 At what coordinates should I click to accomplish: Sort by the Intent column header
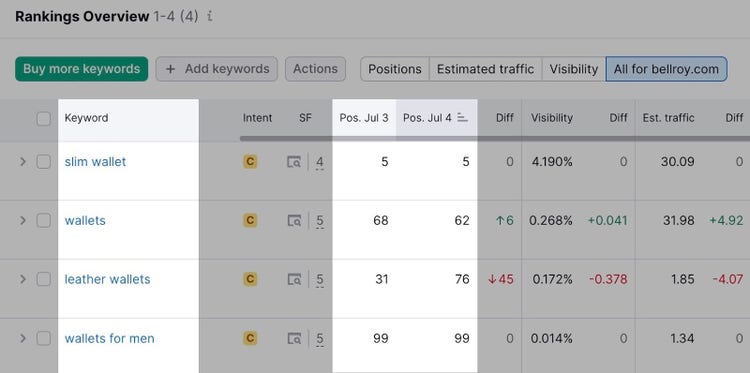257,118
